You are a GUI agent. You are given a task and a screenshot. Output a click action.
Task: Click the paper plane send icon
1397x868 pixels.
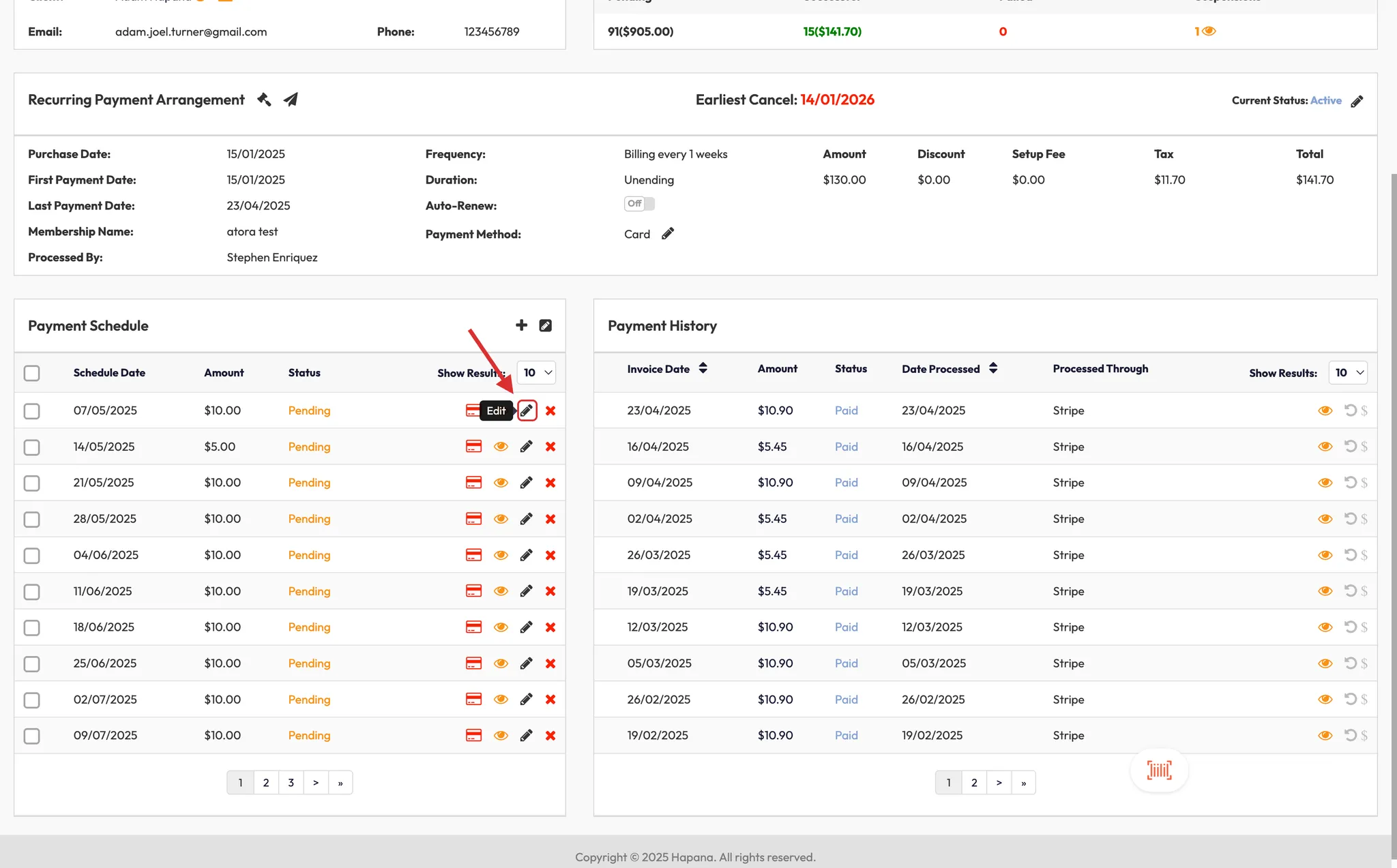(x=291, y=100)
